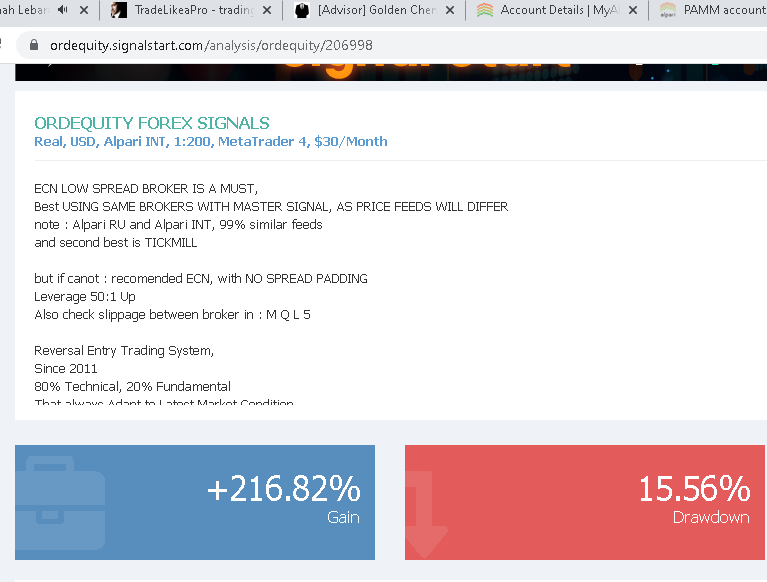The image size is (767, 582).
Task: Mute audio on the Lebaran tab speaker icon
Action: tap(63, 10)
